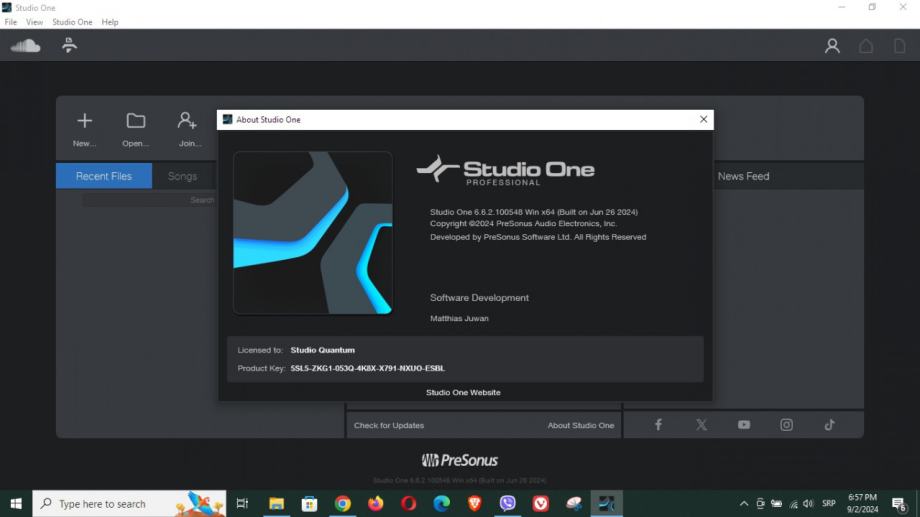Open the notification center icon

click(898, 504)
